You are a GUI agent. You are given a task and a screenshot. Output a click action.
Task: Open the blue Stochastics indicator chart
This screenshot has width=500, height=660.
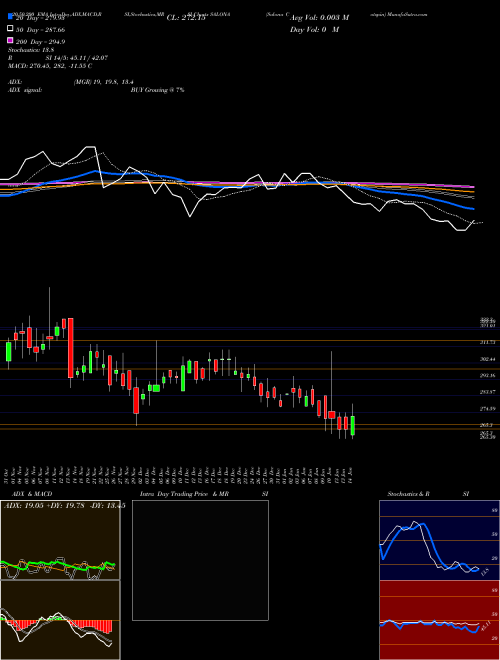[x=439, y=540]
